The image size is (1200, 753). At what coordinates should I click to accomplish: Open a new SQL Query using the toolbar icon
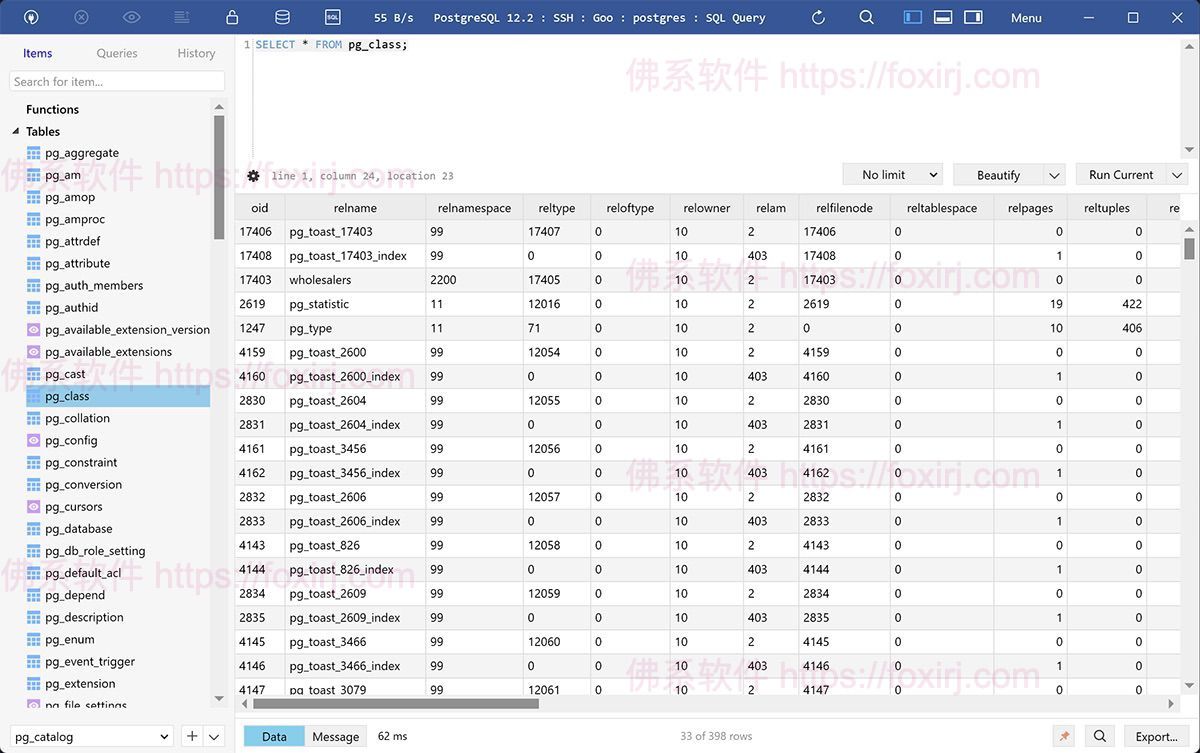click(332, 17)
